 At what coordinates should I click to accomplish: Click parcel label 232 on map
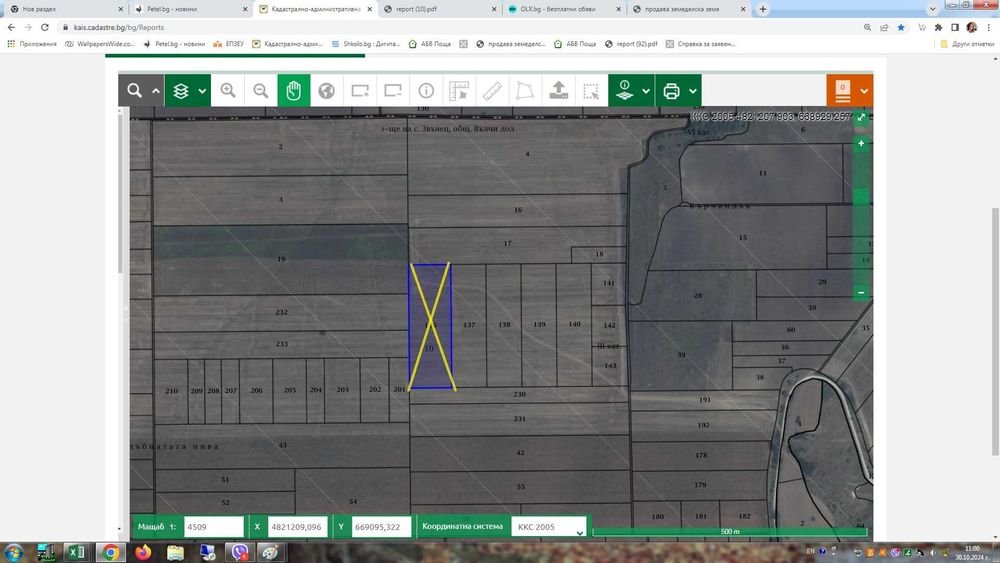tap(281, 312)
